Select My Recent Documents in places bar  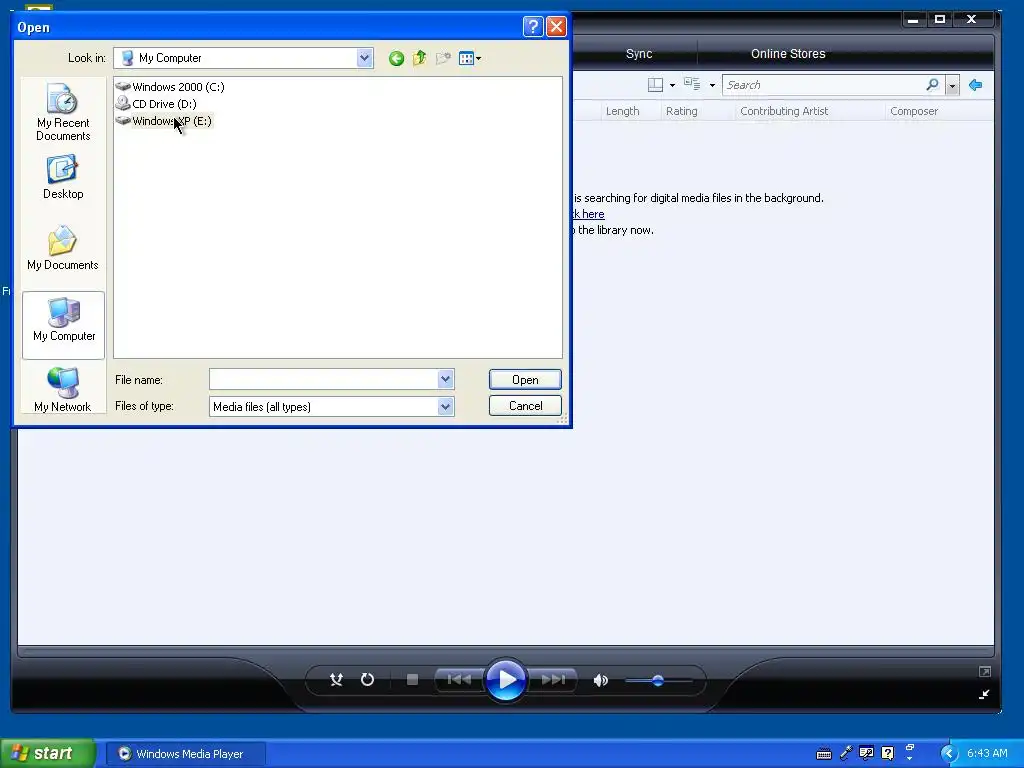point(63,112)
